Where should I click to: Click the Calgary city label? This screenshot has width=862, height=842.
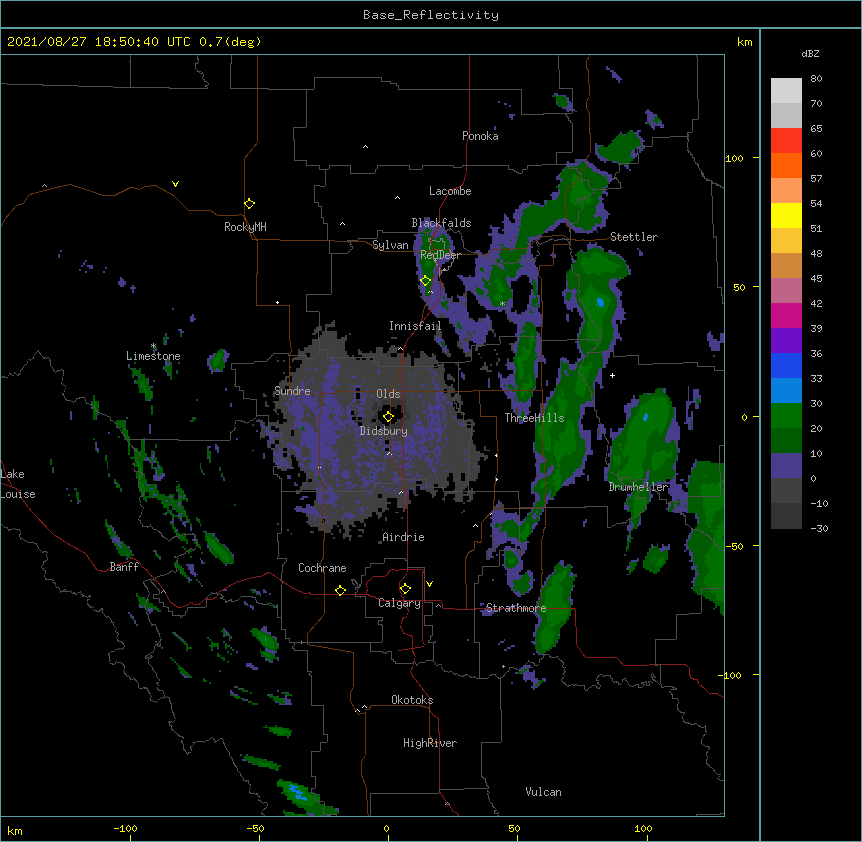point(399,603)
